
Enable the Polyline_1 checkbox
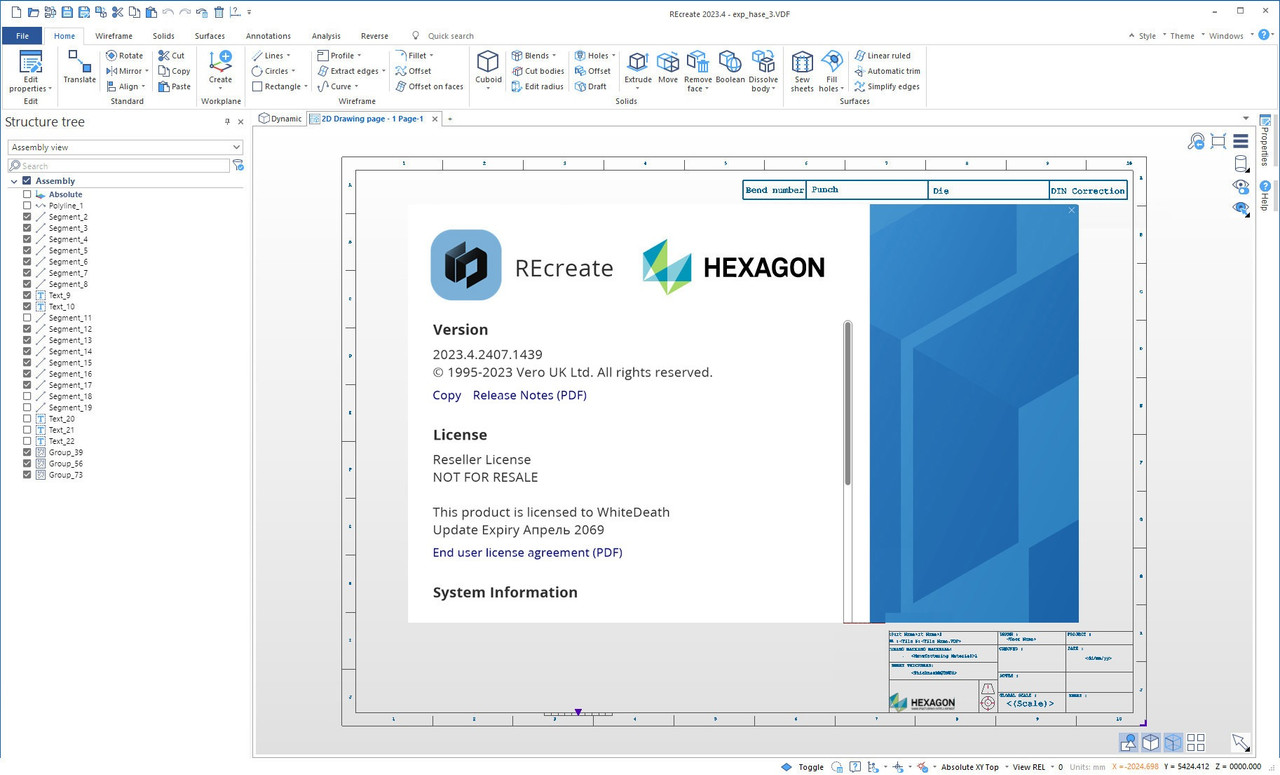[27, 206]
